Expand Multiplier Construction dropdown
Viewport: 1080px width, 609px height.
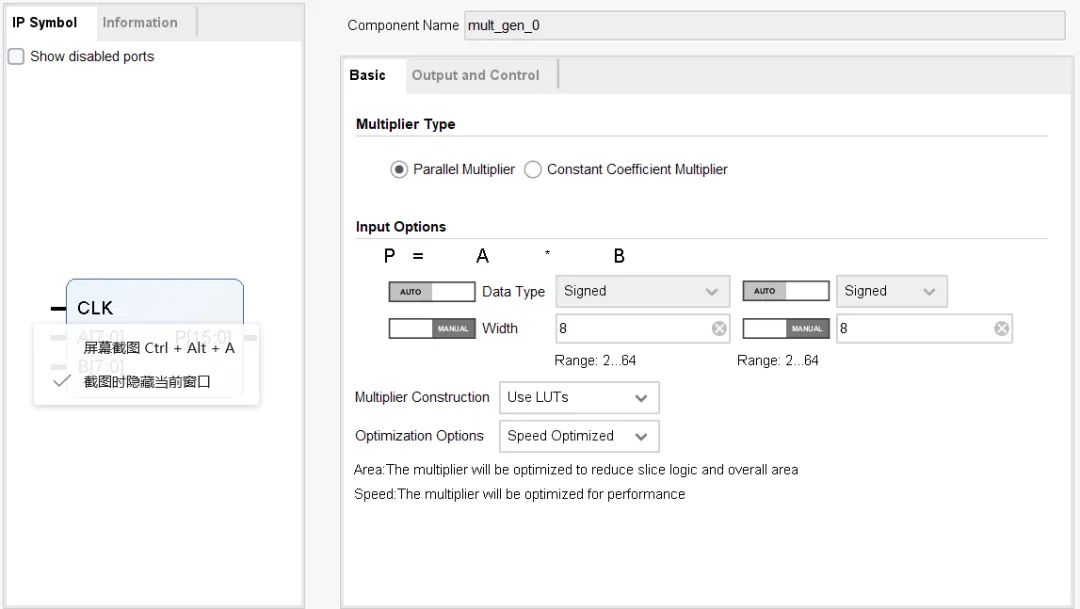pyautogui.click(x=578, y=398)
